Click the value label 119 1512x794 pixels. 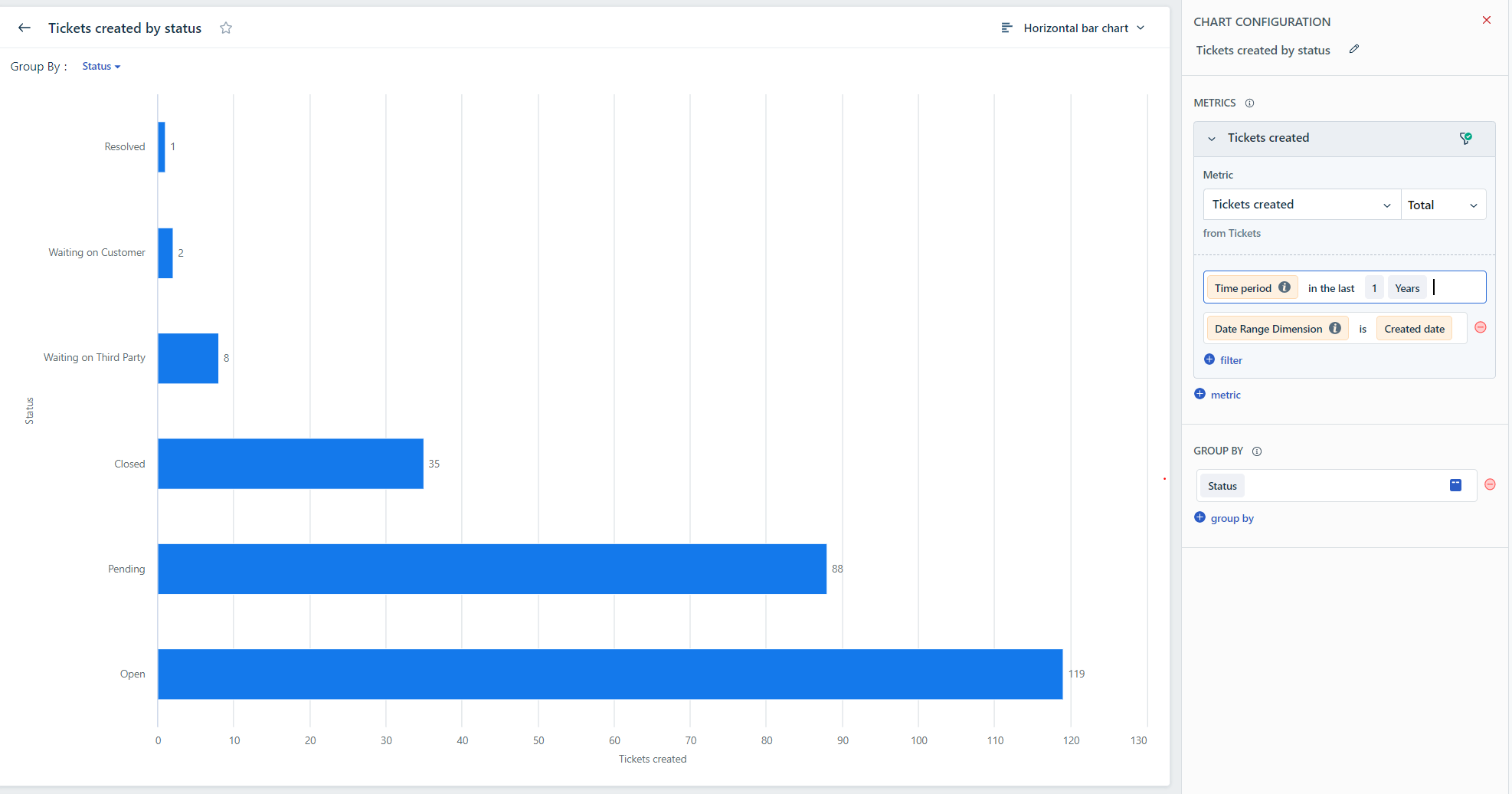point(1076,674)
